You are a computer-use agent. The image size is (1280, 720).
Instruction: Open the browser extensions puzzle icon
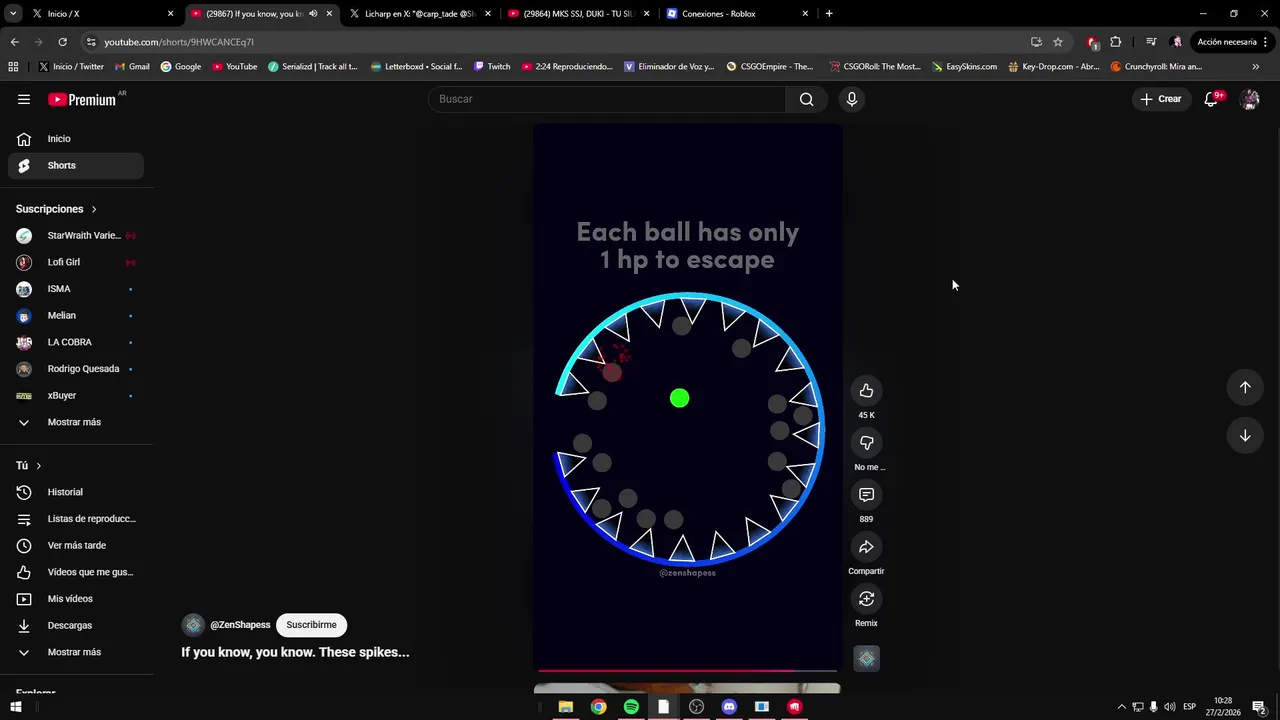[x=1116, y=42]
